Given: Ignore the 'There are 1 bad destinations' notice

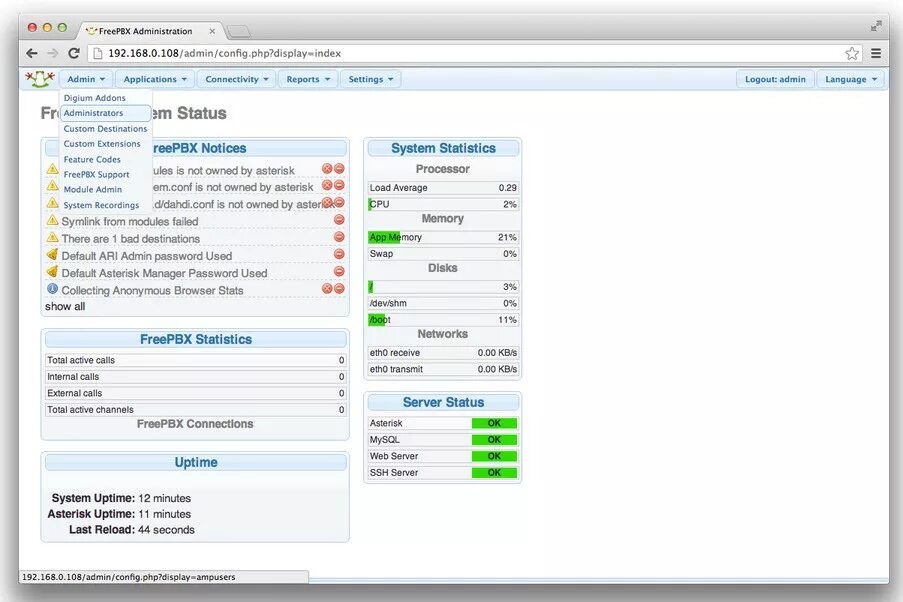Looking at the screenshot, I should coord(339,237).
